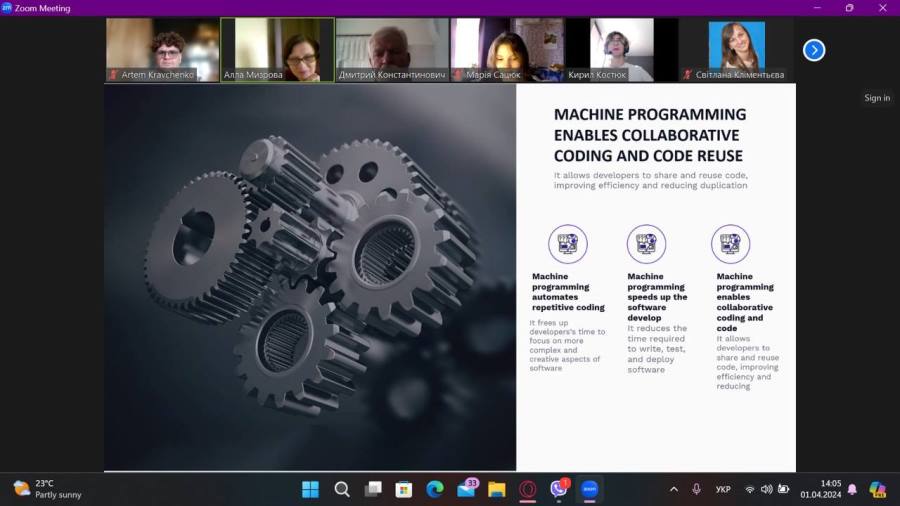
Task: Open Mail app with 33 badge
Action: coord(467,489)
